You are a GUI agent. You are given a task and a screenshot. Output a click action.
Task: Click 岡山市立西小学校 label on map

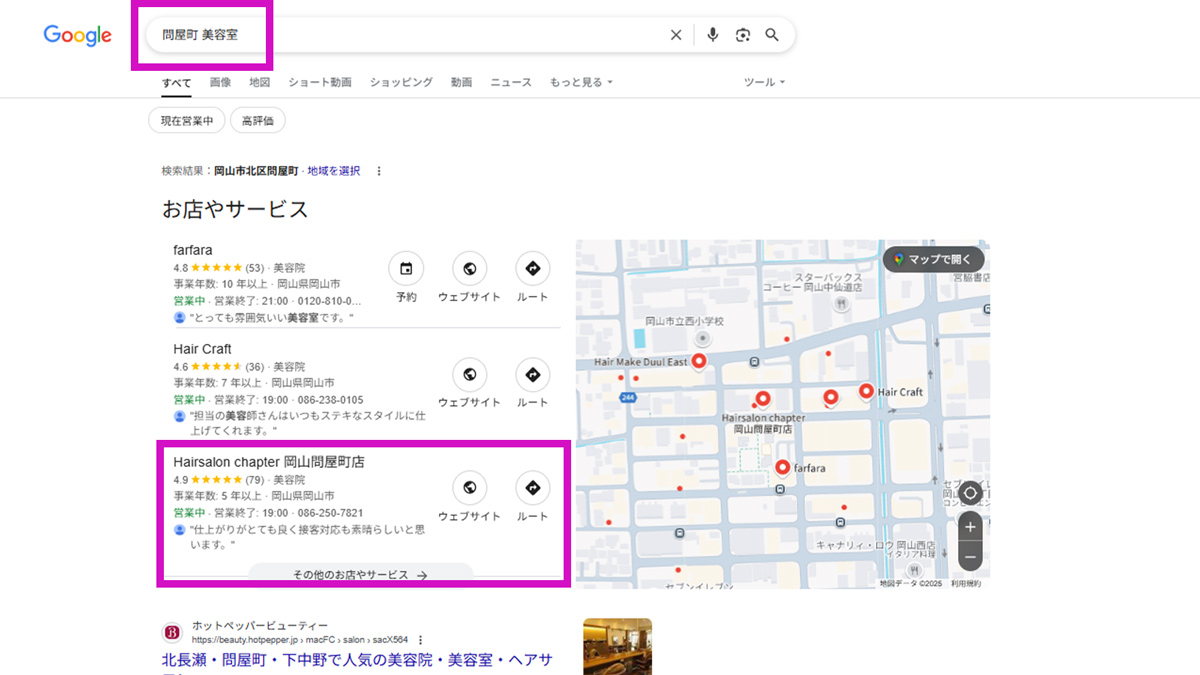pos(684,321)
